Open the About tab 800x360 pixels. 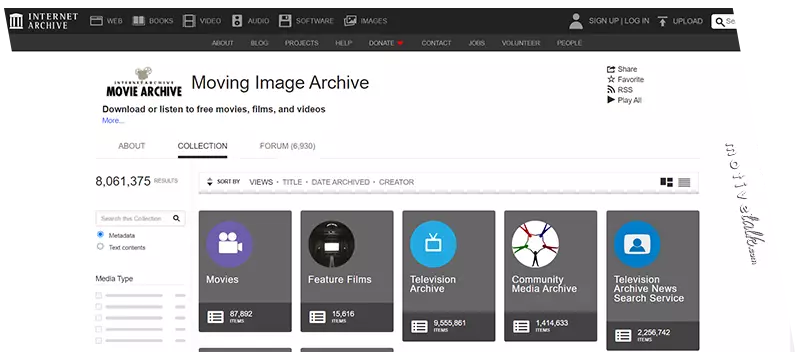click(x=132, y=146)
